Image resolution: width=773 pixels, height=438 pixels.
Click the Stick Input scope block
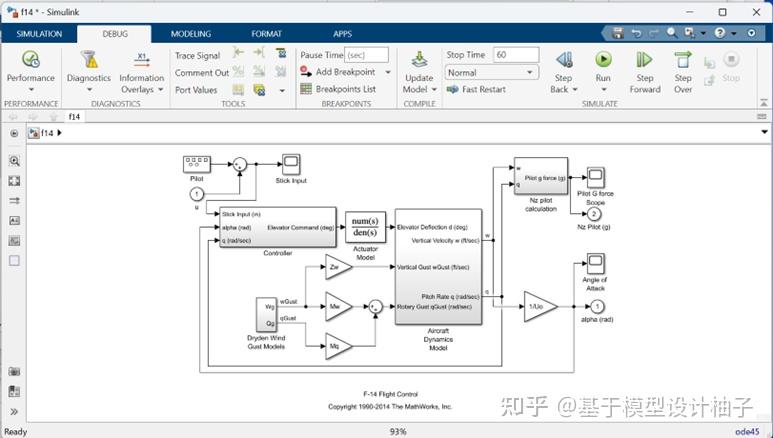coord(291,164)
